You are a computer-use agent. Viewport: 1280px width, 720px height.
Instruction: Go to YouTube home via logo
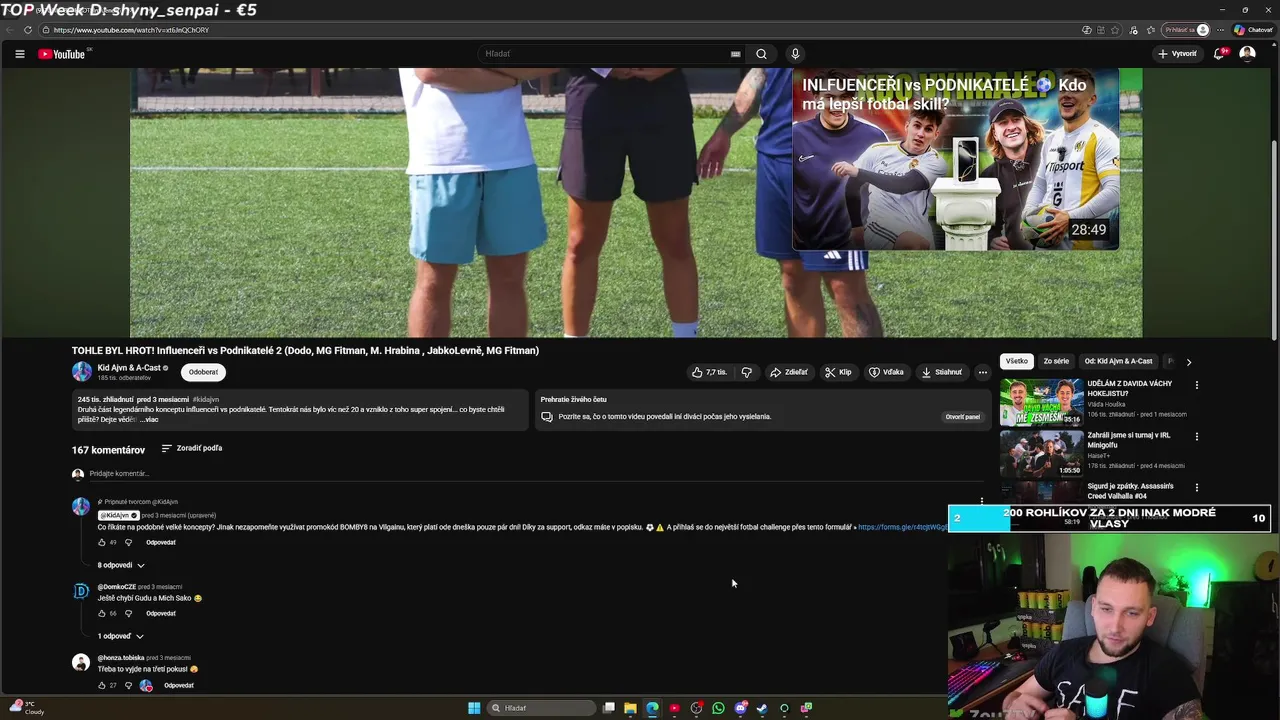[62, 54]
